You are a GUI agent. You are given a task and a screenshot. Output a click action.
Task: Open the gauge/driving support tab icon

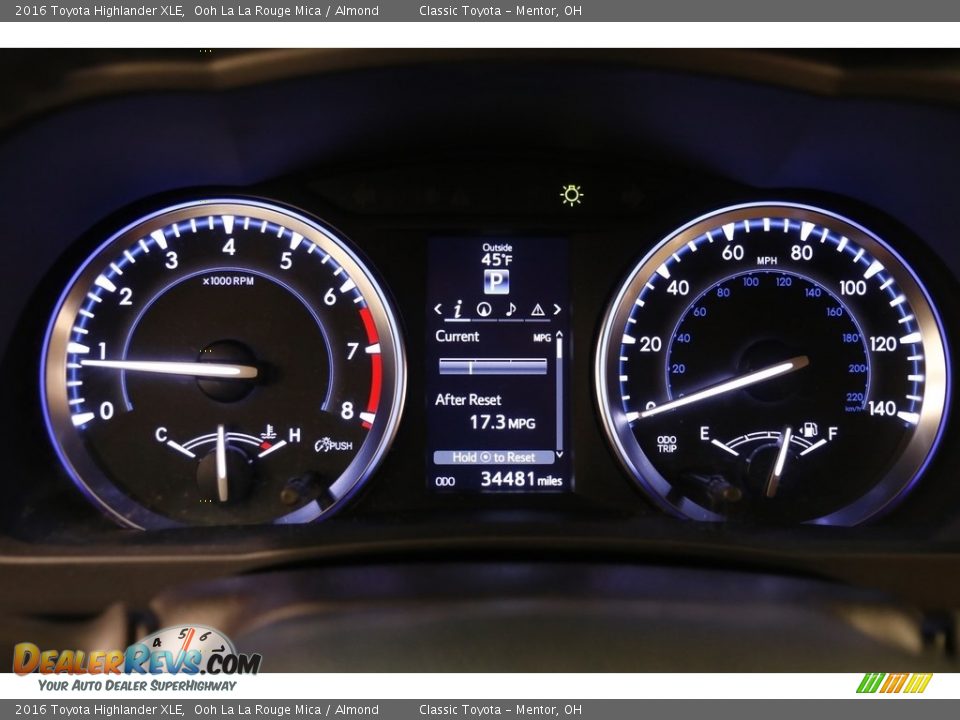(x=484, y=310)
